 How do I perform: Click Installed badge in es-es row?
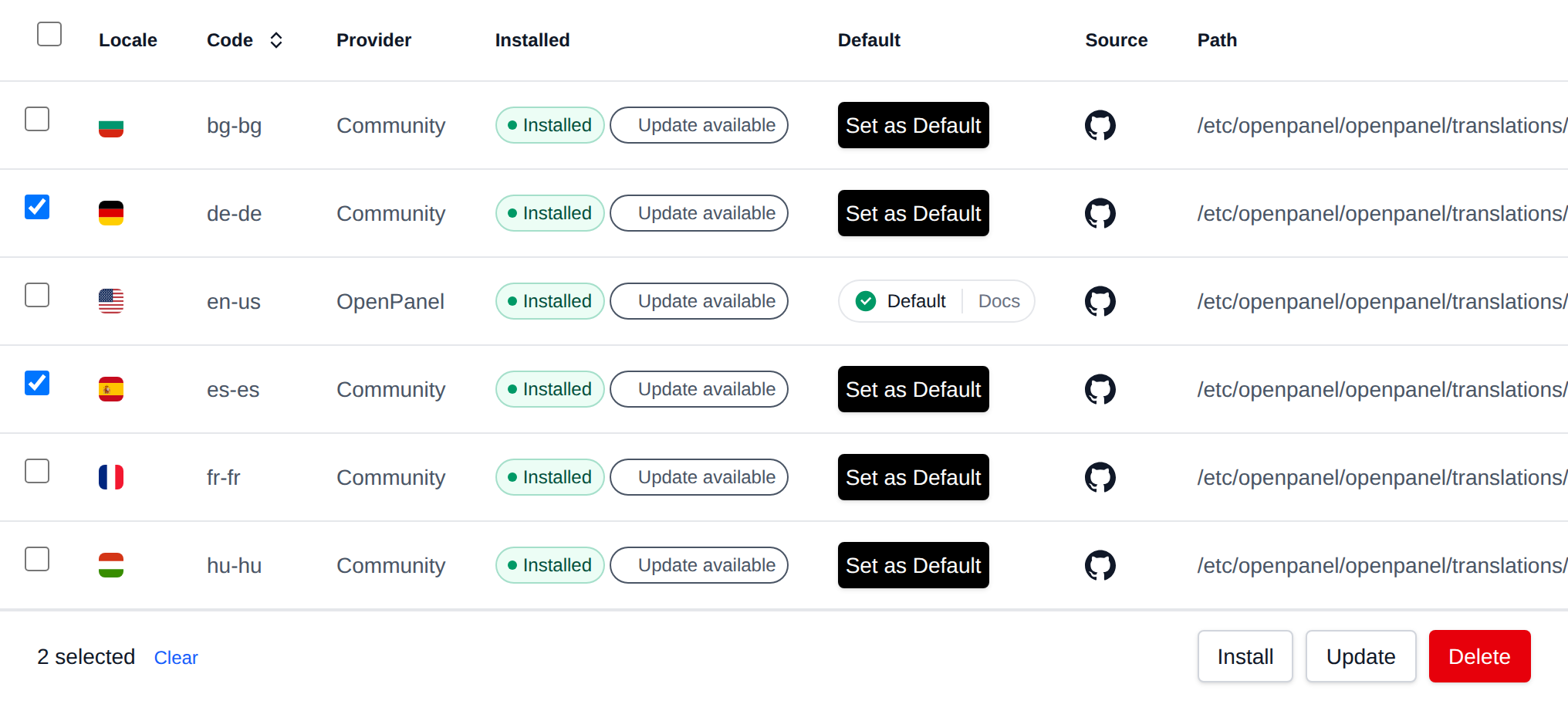[550, 389]
